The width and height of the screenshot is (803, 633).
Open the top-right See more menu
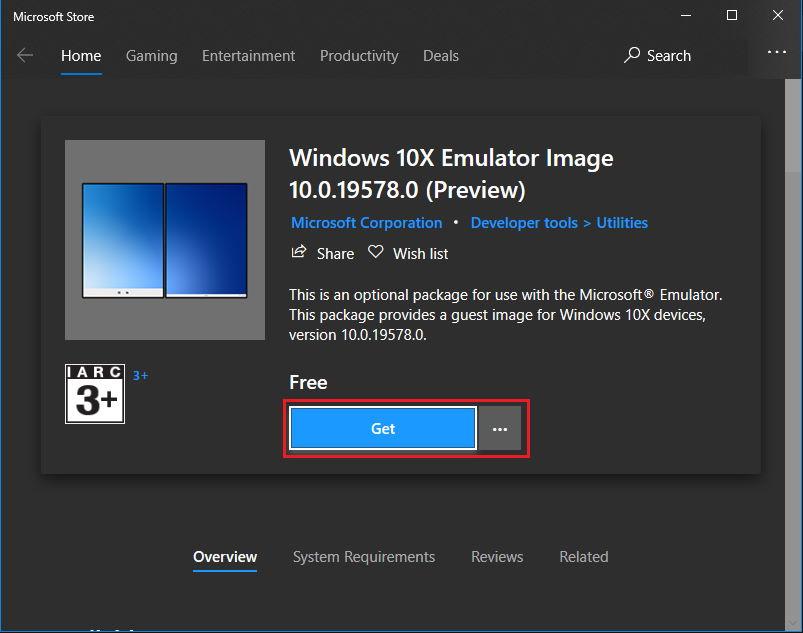click(776, 52)
